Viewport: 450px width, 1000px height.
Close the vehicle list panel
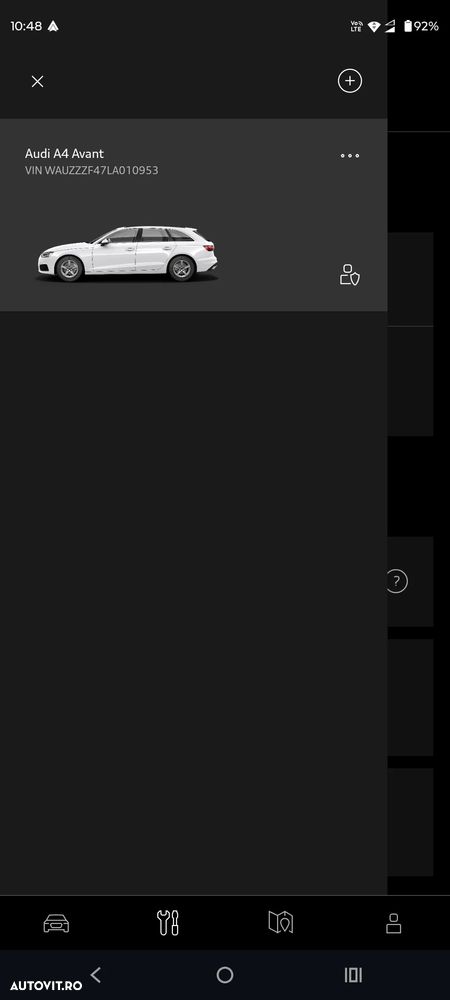click(38, 81)
